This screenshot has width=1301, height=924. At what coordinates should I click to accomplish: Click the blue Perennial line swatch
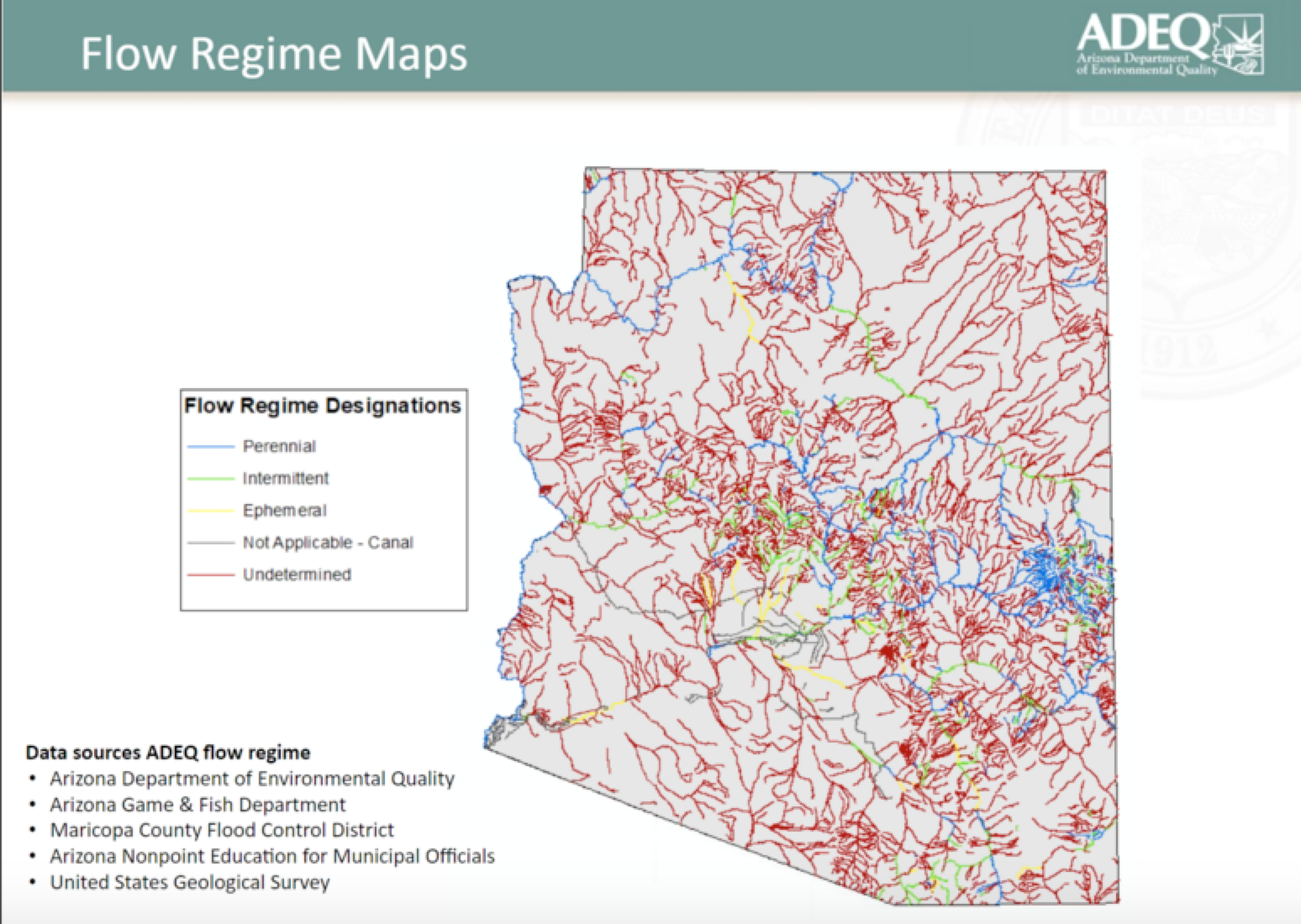[210, 446]
